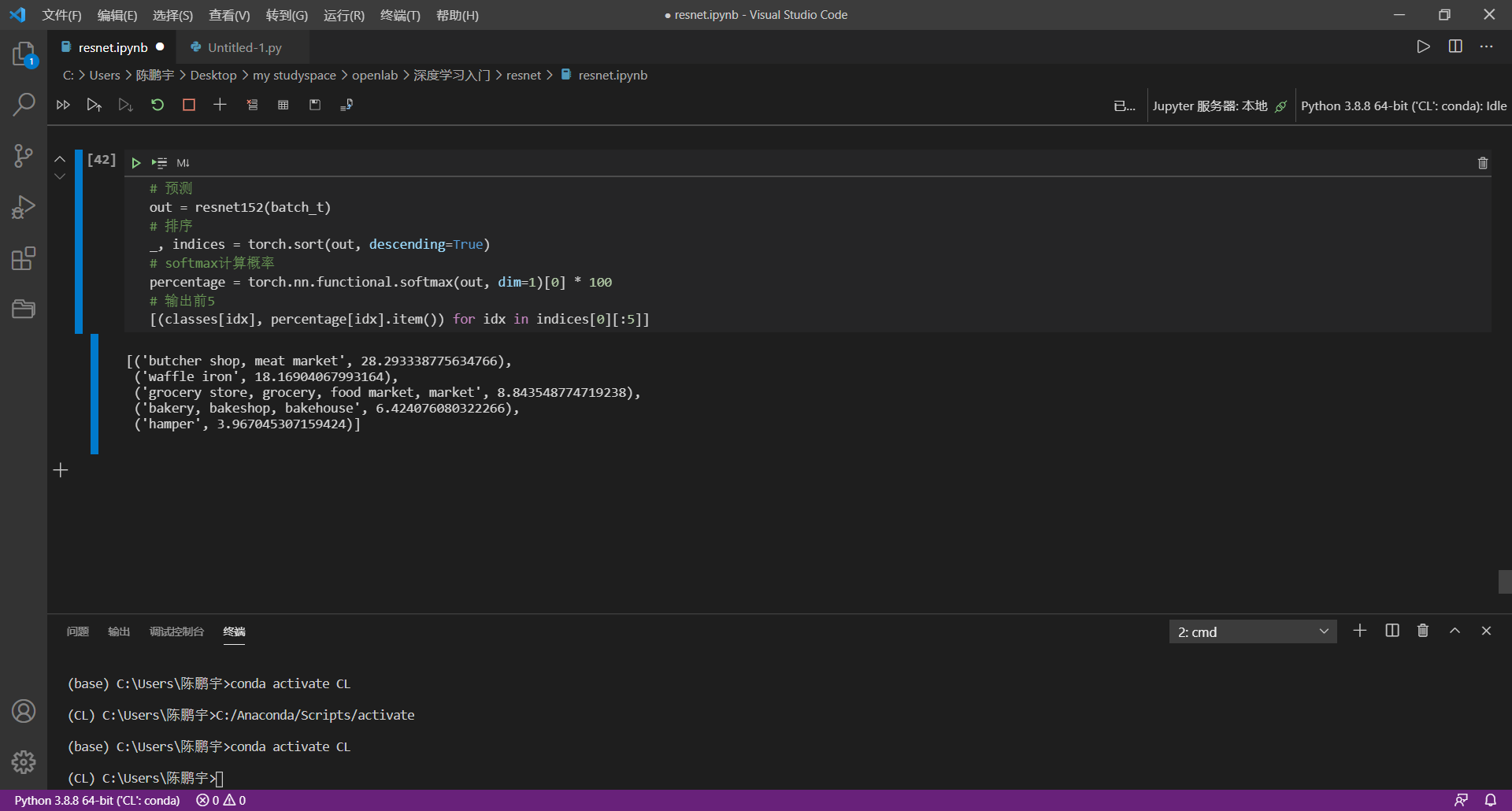Viewport: 1512px width, 811px height.
Task: Click the 'my studyspace' breadcrumb segment
Action: (295, 76)
